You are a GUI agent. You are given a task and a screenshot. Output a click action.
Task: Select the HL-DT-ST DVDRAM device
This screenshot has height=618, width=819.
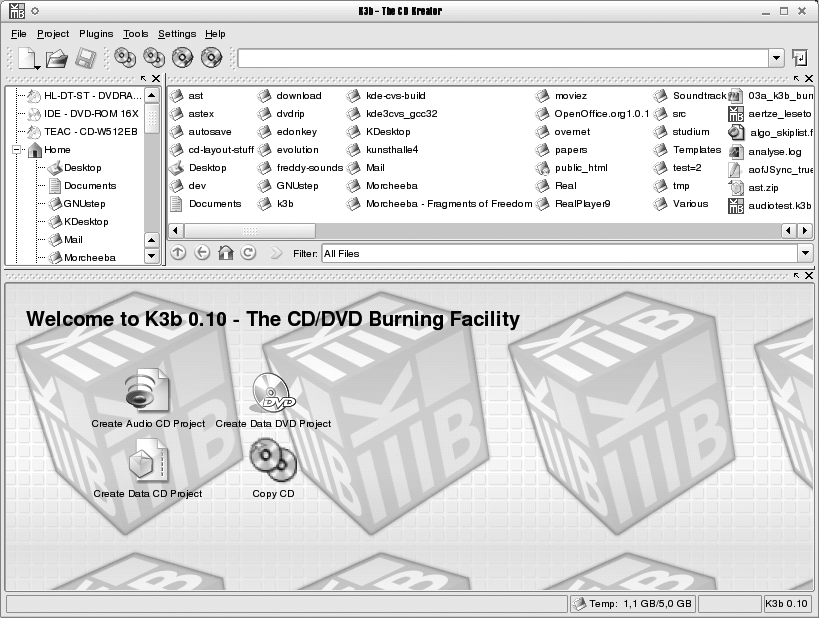tap(85, 96)
